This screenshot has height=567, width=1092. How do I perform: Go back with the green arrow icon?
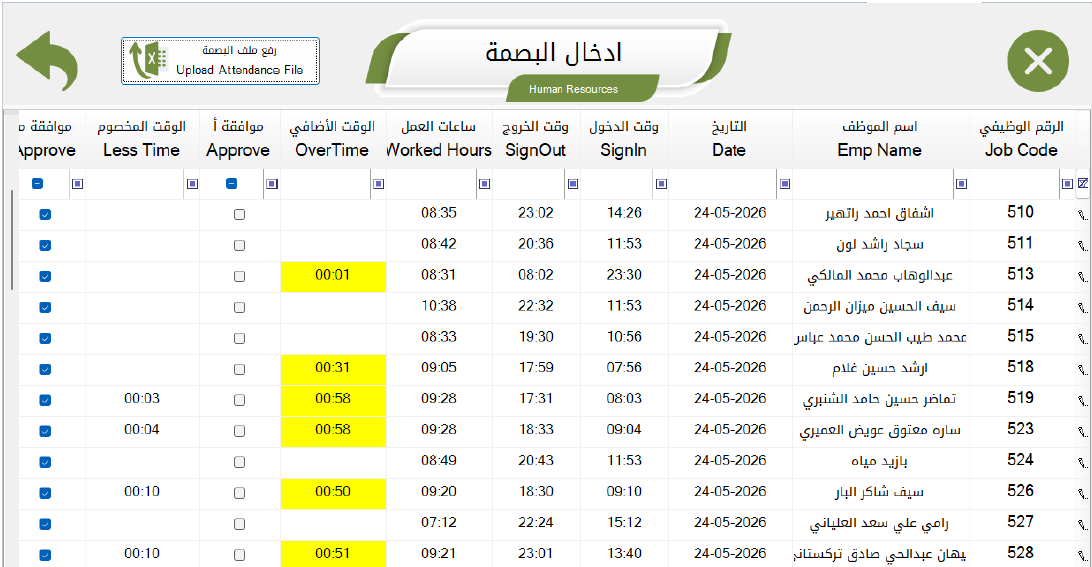[x=47, y=61]
